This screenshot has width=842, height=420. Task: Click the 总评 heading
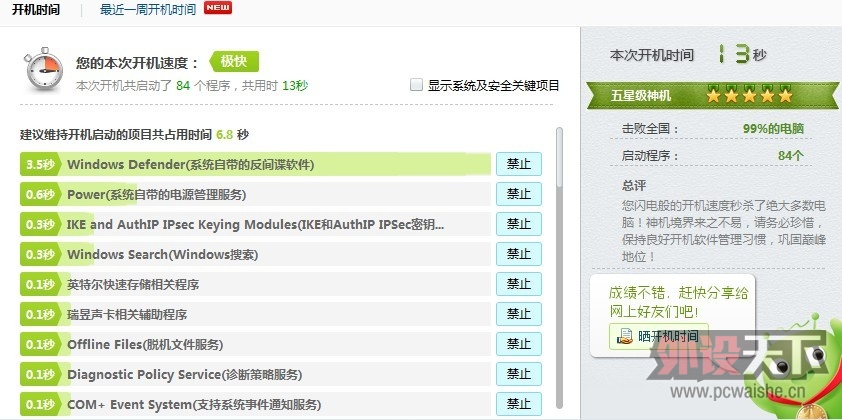pos(634,186)
